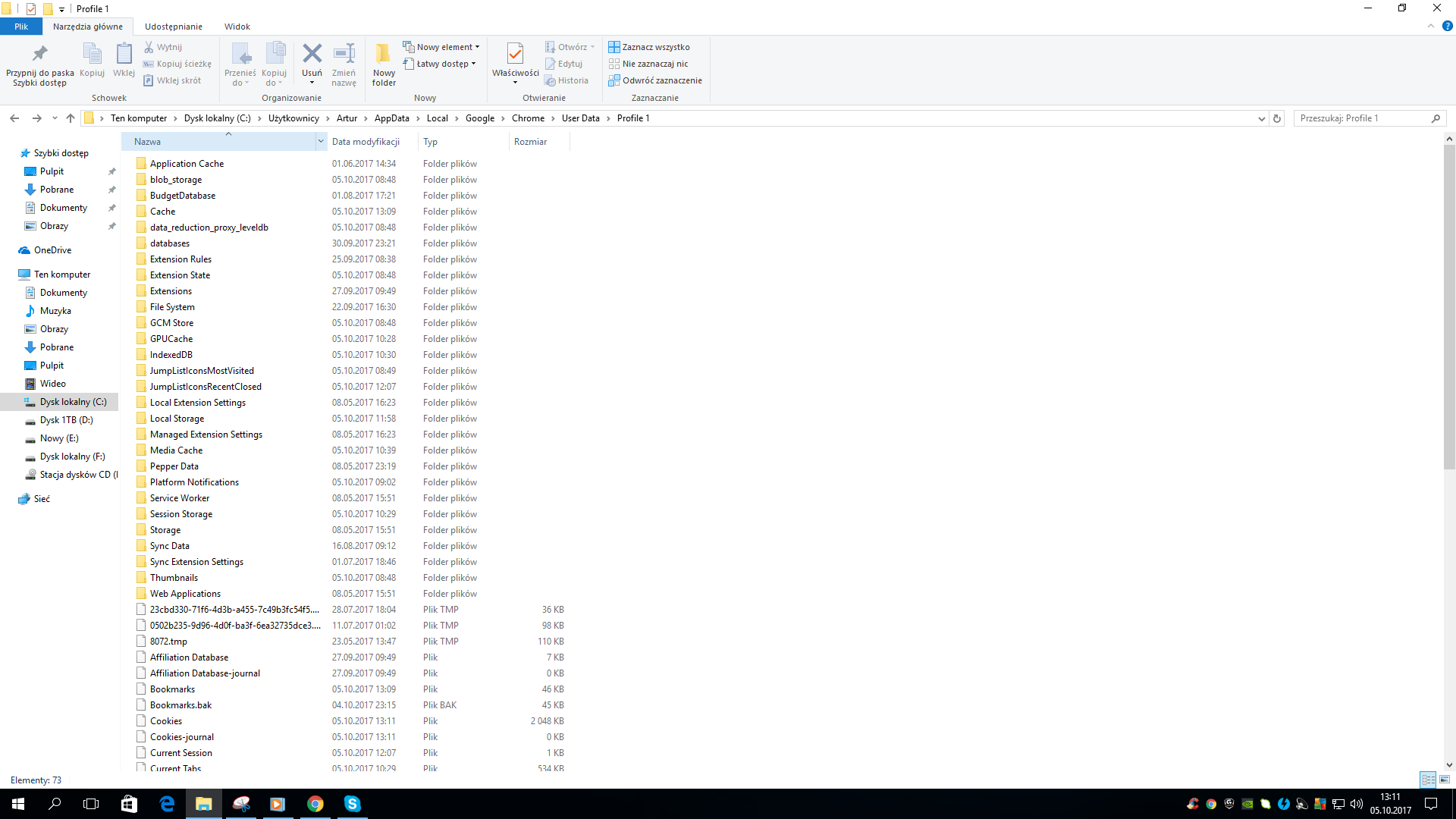
Task: Sort by Data modyfikacji column
Action: tap(372, 142)
